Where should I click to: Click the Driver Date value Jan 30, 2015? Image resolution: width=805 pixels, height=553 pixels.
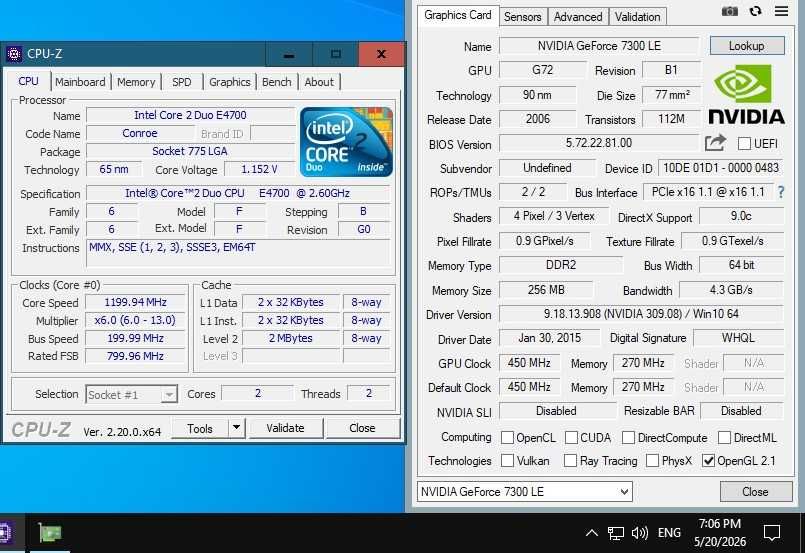pyautogui.click(x=549, y=338)
